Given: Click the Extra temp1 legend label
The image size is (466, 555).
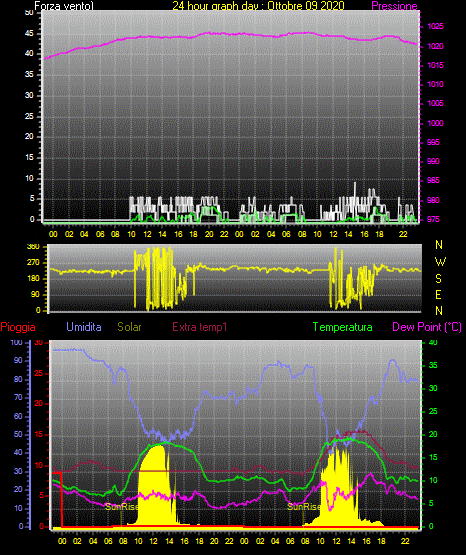Looking at the screenshot, I should pyautogui.click(x=200, y=327).
